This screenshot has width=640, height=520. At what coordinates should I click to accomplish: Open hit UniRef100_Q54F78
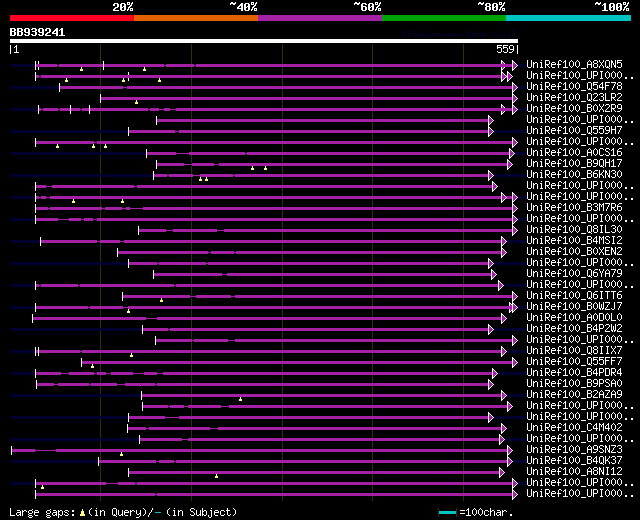tap(574, 87)
